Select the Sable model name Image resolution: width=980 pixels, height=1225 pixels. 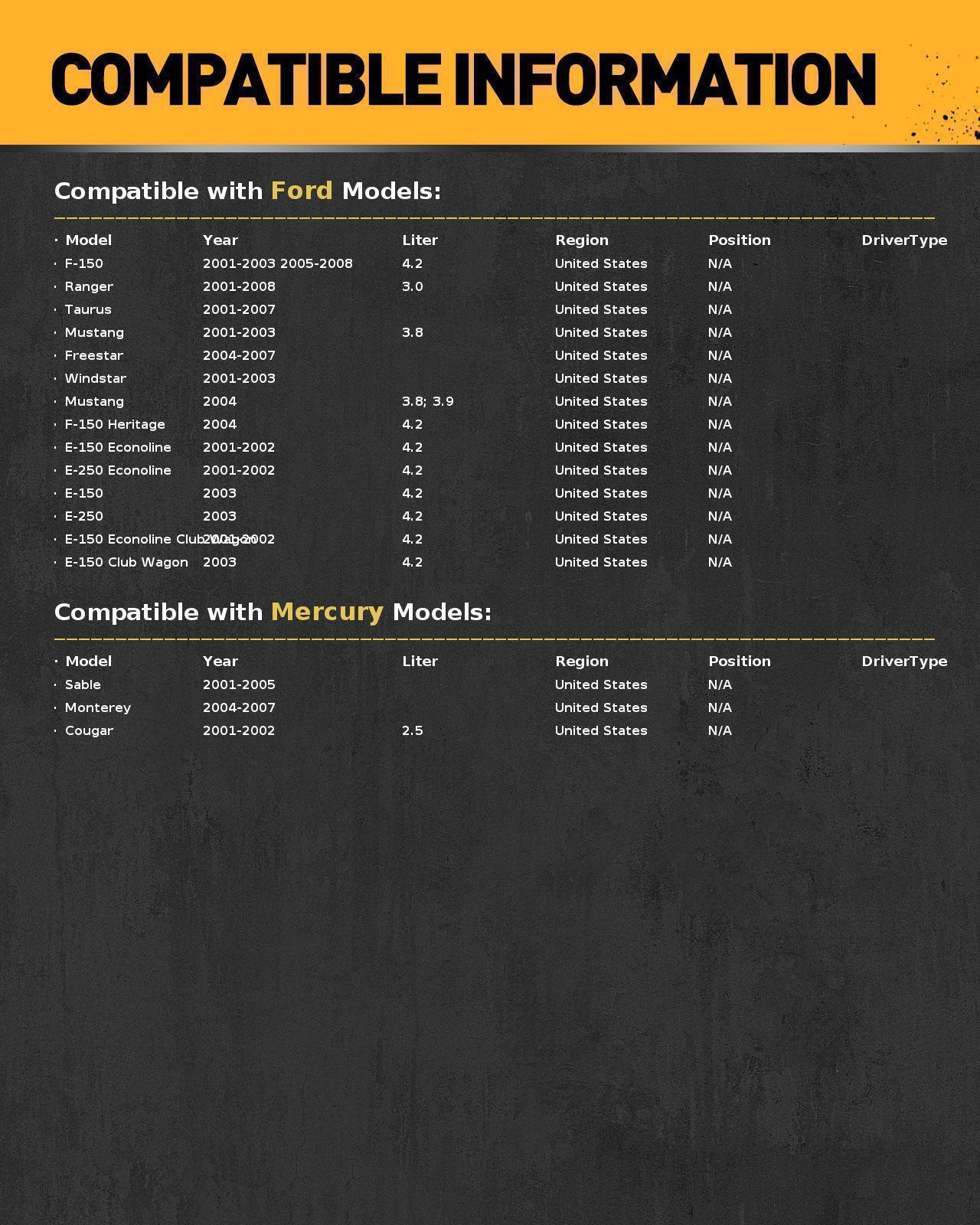click(83, 684)
